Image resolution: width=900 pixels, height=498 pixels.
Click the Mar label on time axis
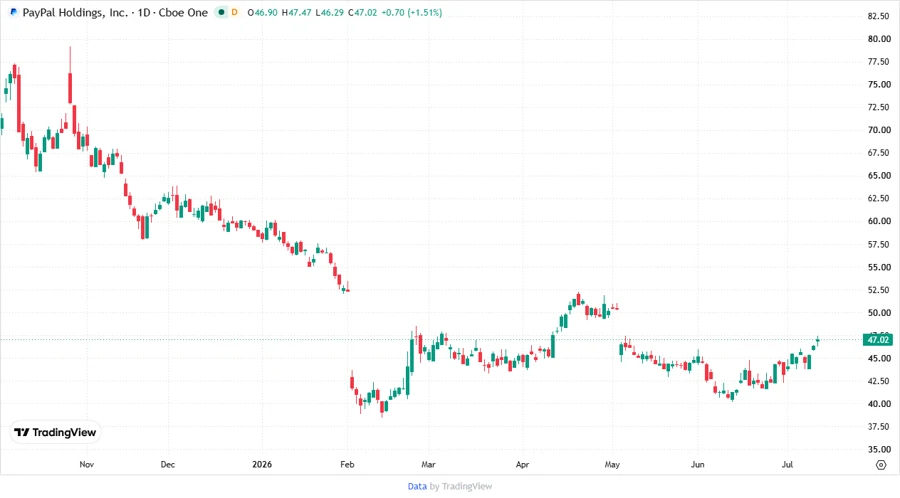click(x=428, y=464)
